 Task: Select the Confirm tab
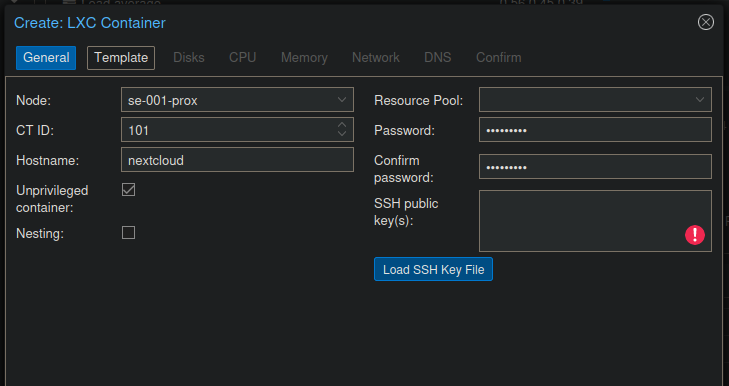(x=498, y=58)
